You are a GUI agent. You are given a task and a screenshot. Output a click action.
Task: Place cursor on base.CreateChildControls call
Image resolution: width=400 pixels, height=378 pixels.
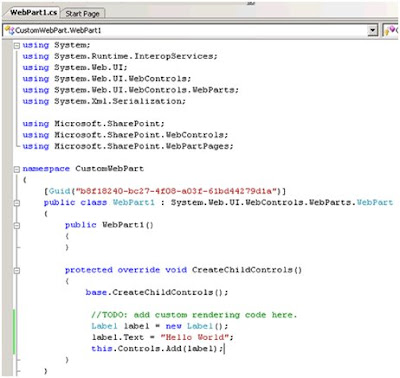(x=157, y=292)
